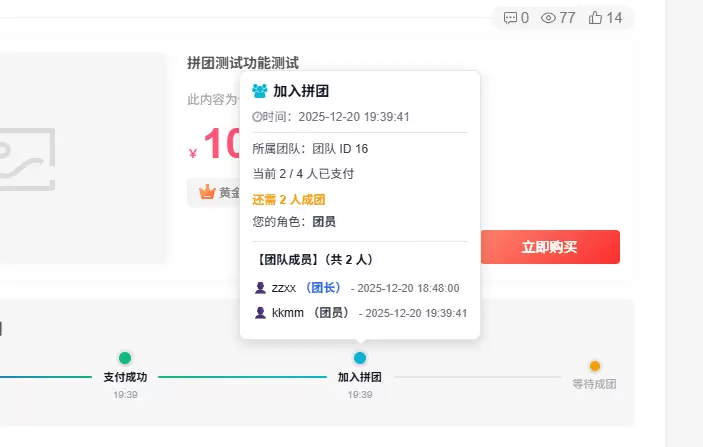The height and width of the screenshot is (447, 703).
Task: Click the text 所属团队：团队 ID 16
Action: (310, 149)
